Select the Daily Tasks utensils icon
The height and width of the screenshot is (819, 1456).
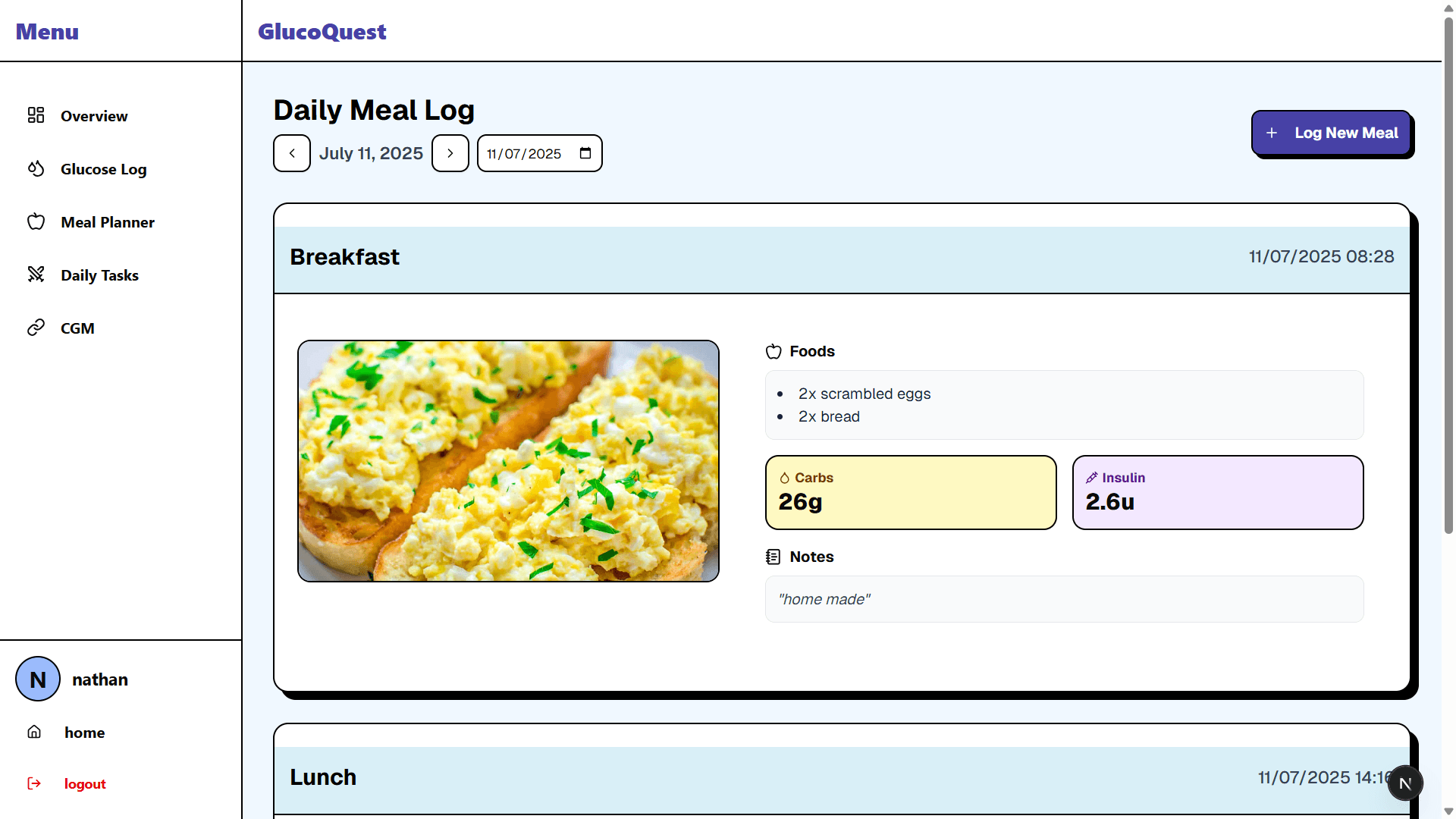(36, 275)
